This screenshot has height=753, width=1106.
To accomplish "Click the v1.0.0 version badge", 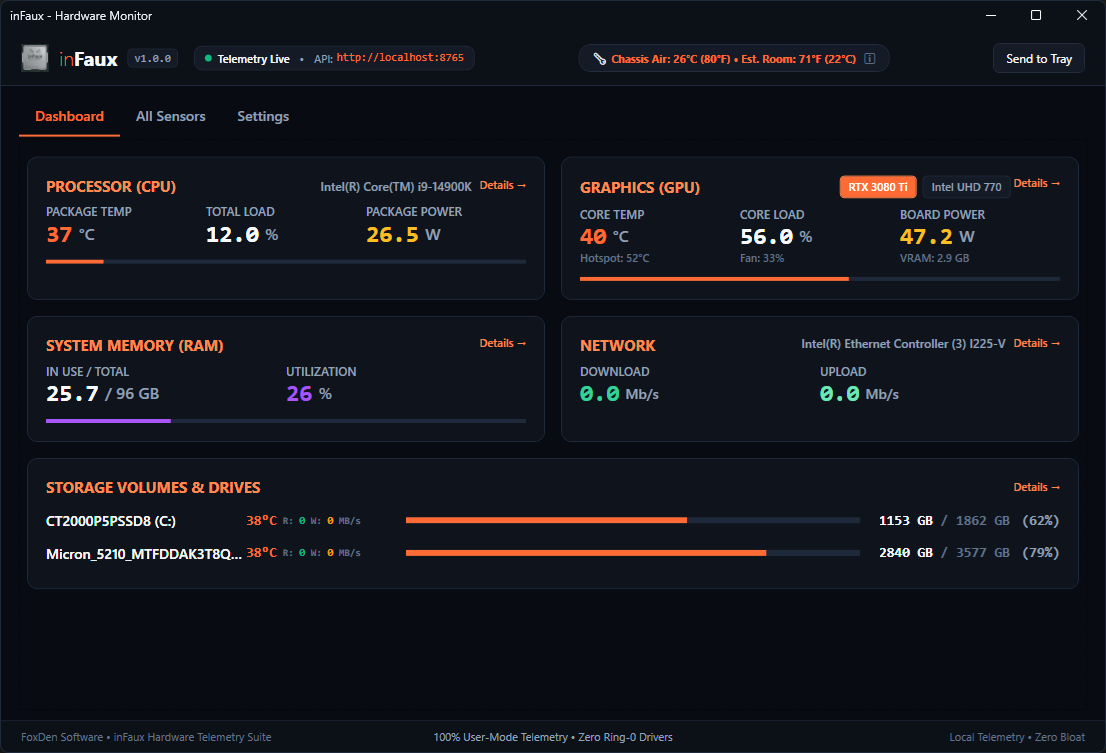I will tap(152, 59).
